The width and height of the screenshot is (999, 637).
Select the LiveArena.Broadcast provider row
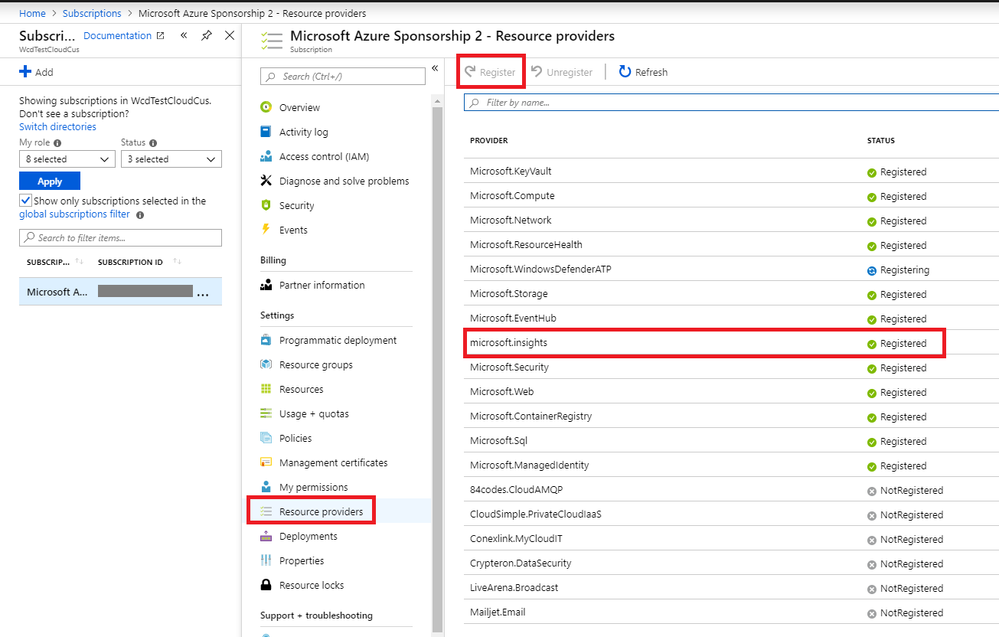tap(731, 588)
